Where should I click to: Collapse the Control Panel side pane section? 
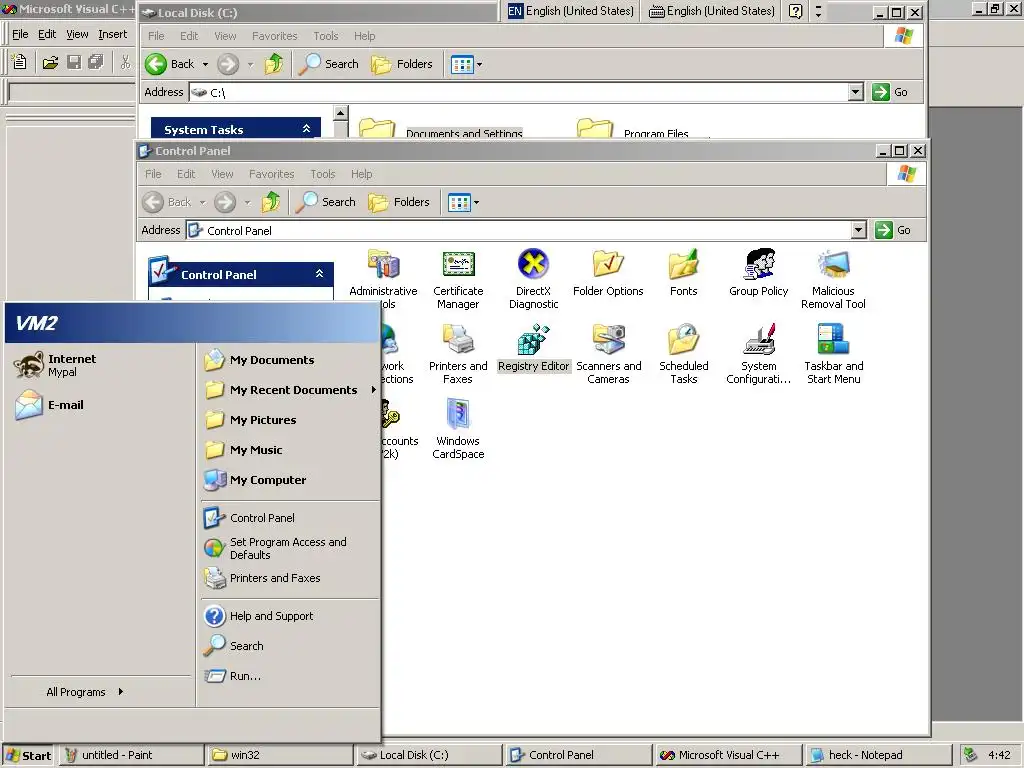[319, 274]
